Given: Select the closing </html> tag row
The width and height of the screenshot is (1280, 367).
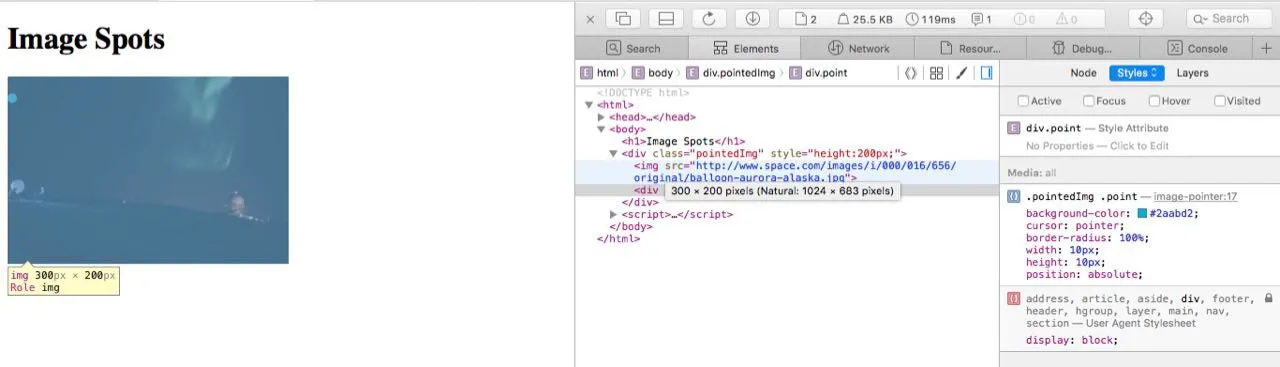Looking at the screenshot, I should [618, 239].
